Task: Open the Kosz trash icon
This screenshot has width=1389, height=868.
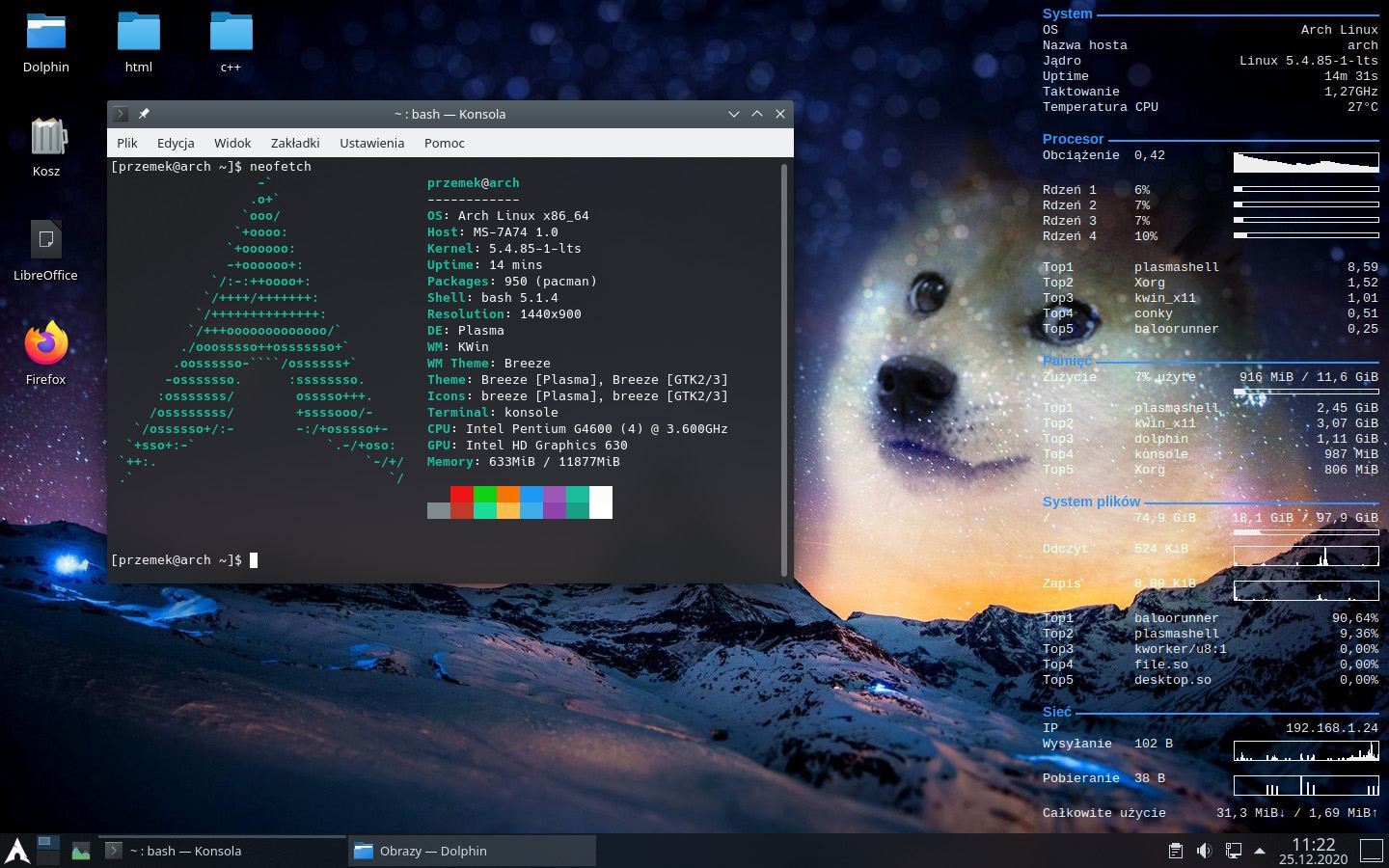Action: coord(46,138)
